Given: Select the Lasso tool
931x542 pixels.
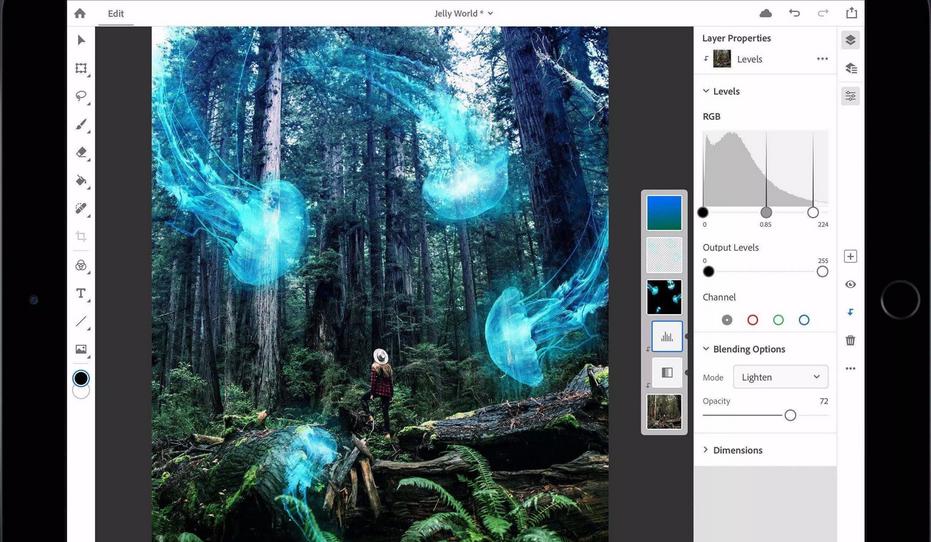Looking at the screenshot, I should [81, 96].
